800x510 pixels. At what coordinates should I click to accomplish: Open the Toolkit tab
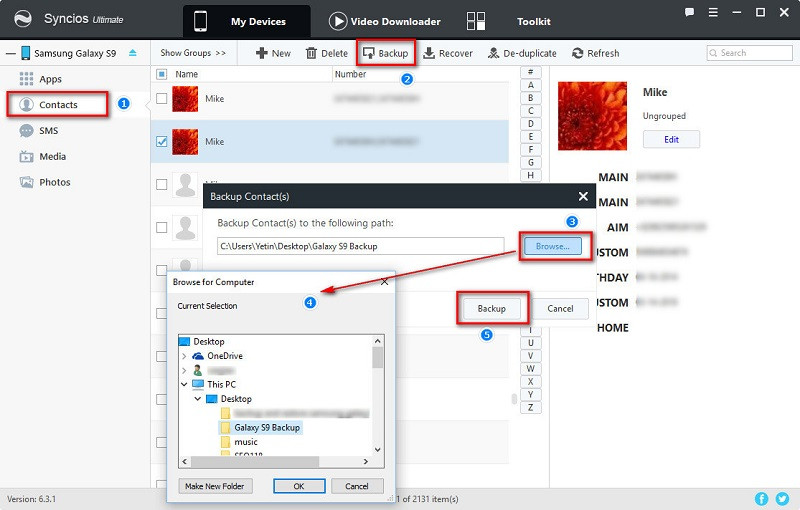click(533, 21)
